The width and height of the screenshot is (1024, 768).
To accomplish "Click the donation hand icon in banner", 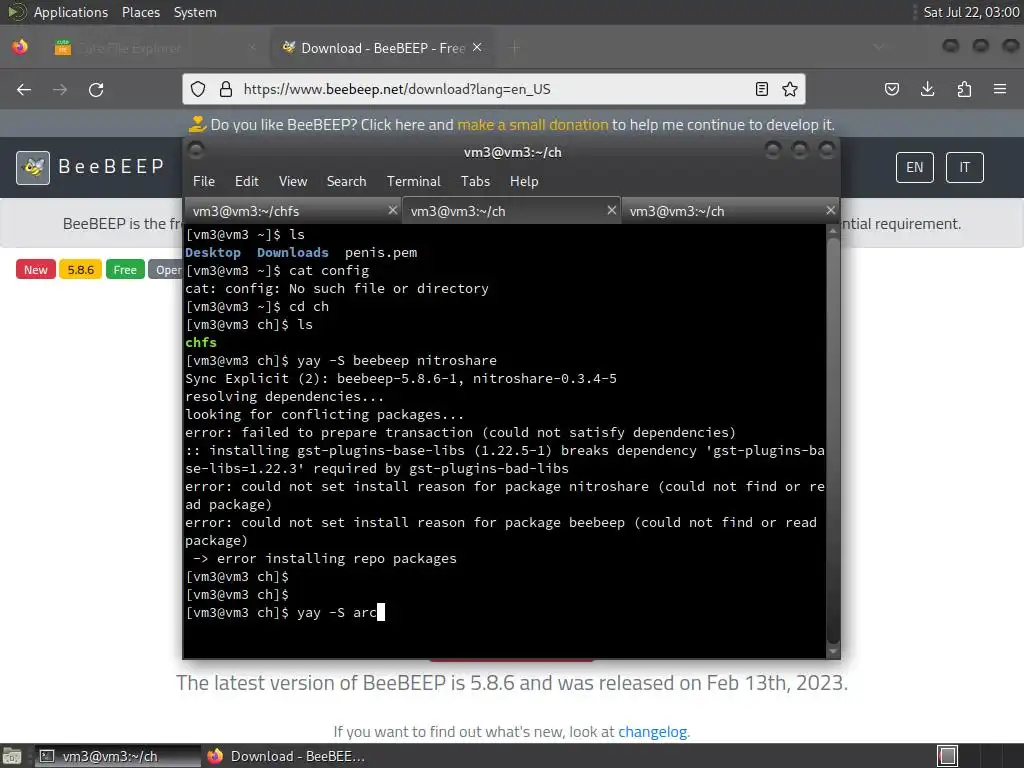I will (x=197, y=124).
